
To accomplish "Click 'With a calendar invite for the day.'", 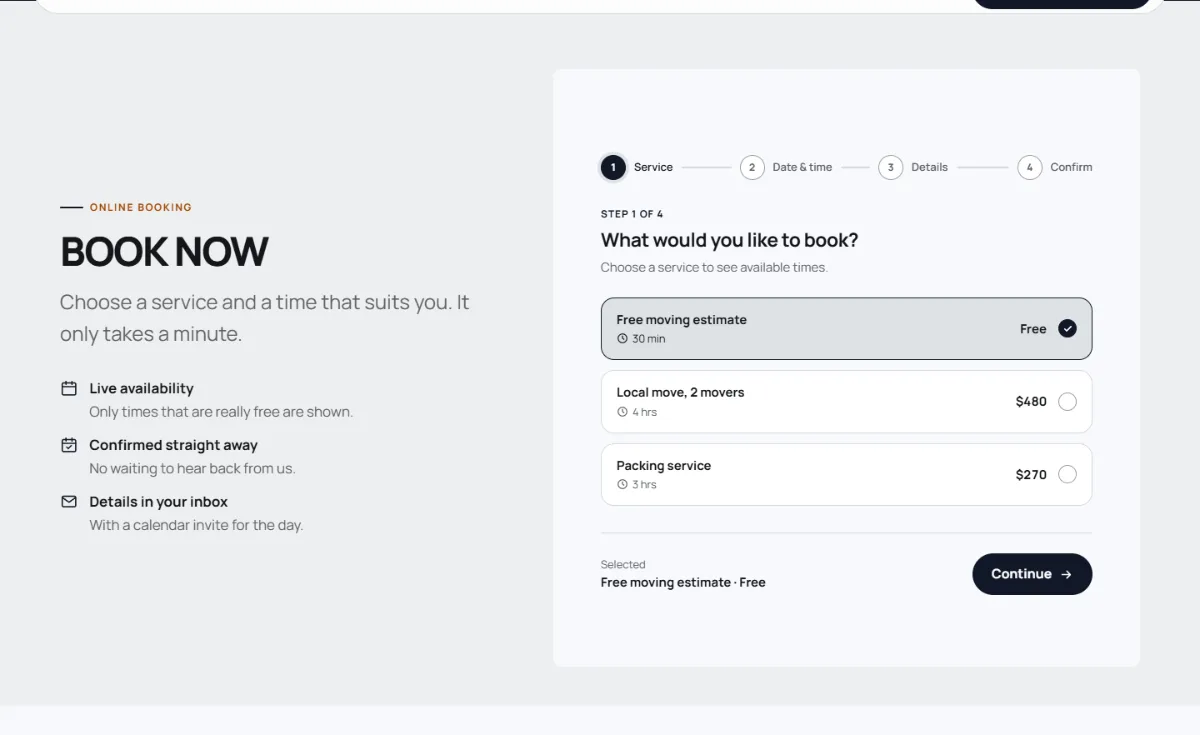I will (x=196, y=525).
